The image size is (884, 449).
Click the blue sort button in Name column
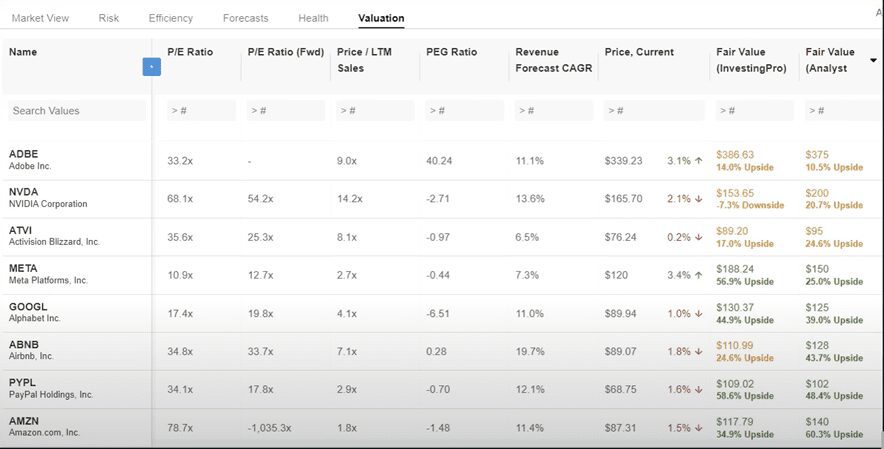click(x=151, y=67)
